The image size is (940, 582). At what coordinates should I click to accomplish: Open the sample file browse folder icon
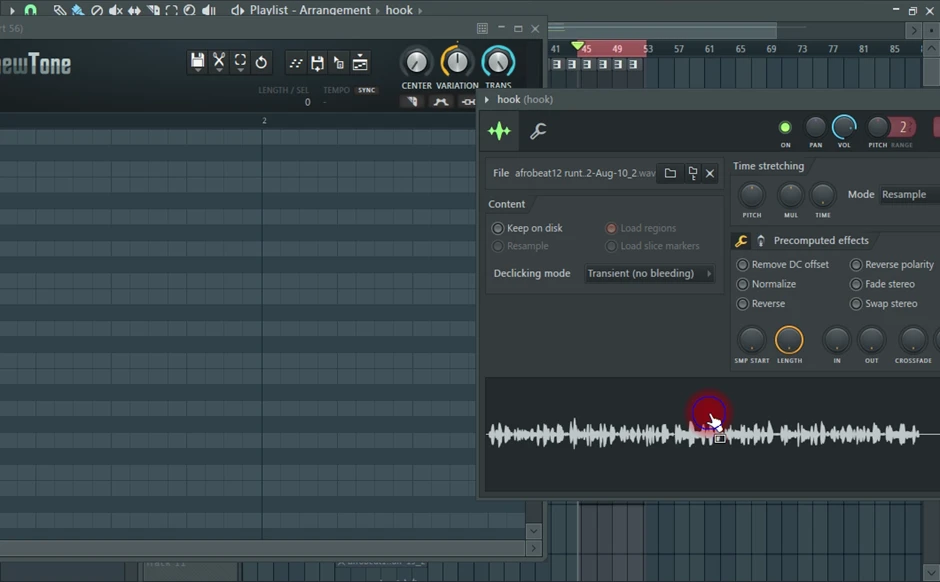[670, 173]
